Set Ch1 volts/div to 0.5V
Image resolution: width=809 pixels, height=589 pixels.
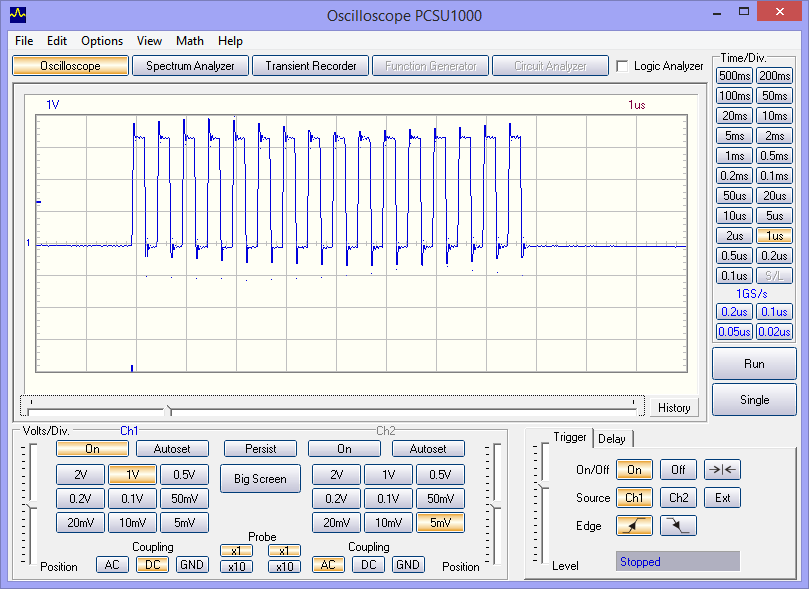click(184, 475)
